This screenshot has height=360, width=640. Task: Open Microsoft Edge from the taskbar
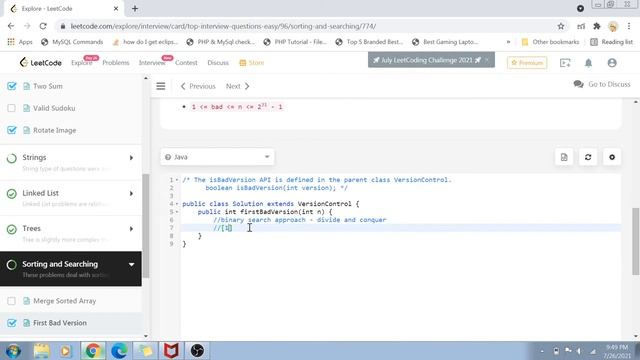[119, 351]
